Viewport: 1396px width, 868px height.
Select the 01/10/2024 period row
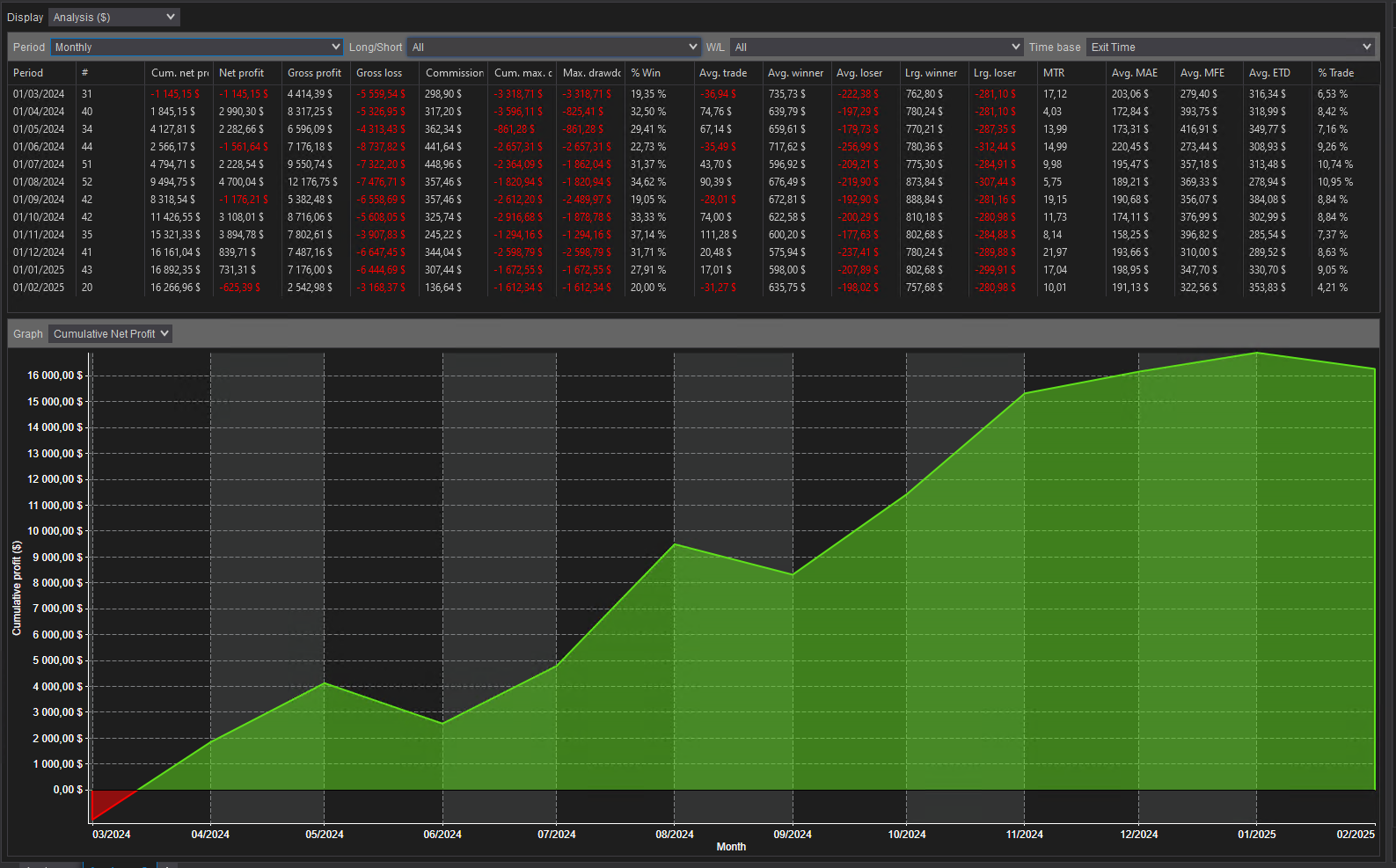click(693, 217)
